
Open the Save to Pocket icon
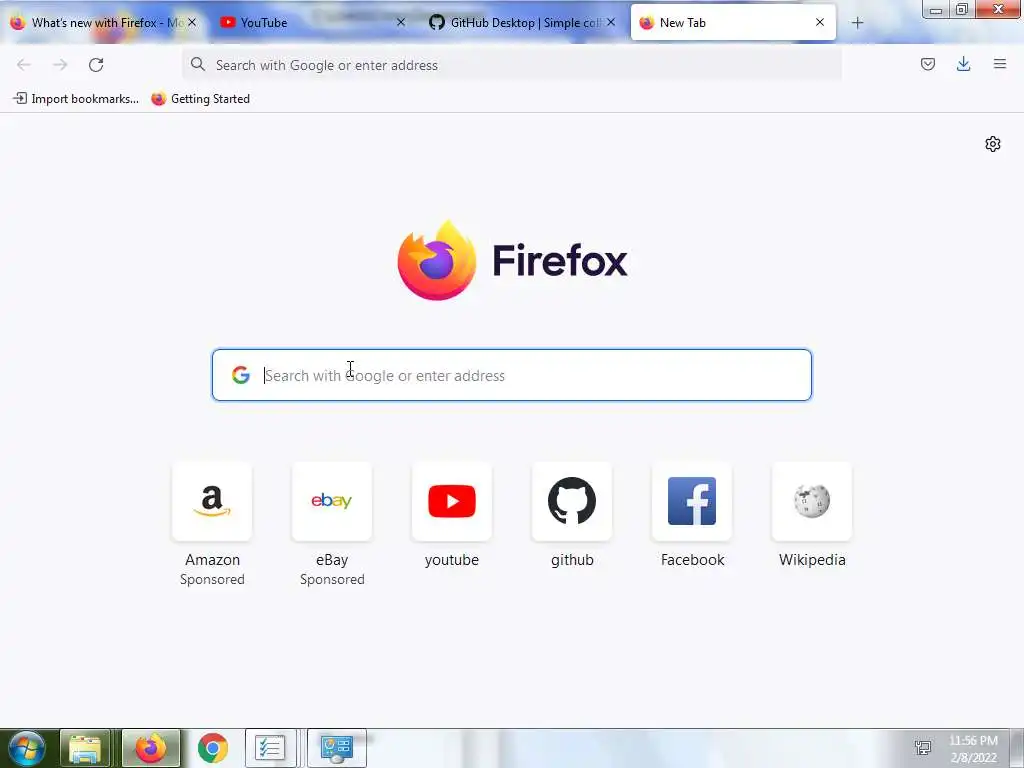tap(928, 64)
